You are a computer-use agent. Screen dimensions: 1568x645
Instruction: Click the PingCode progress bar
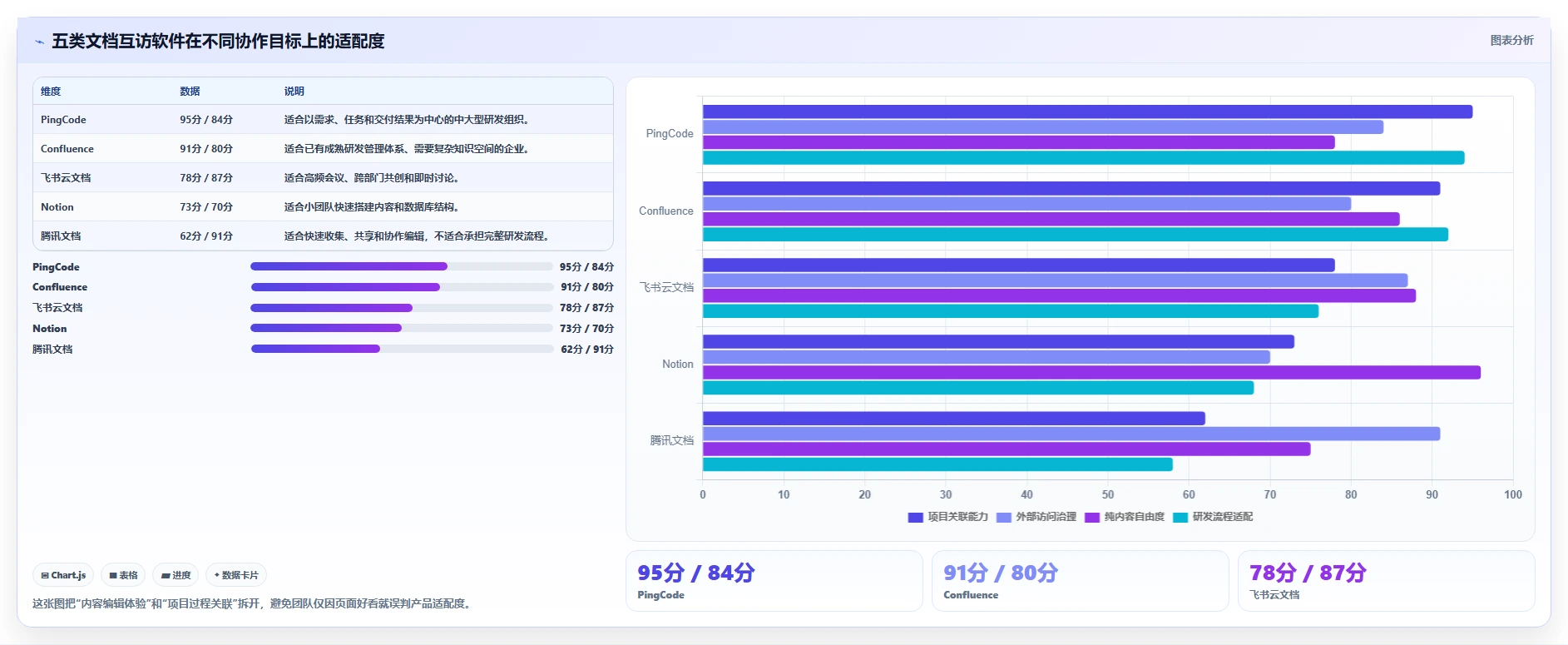(402, 266)
